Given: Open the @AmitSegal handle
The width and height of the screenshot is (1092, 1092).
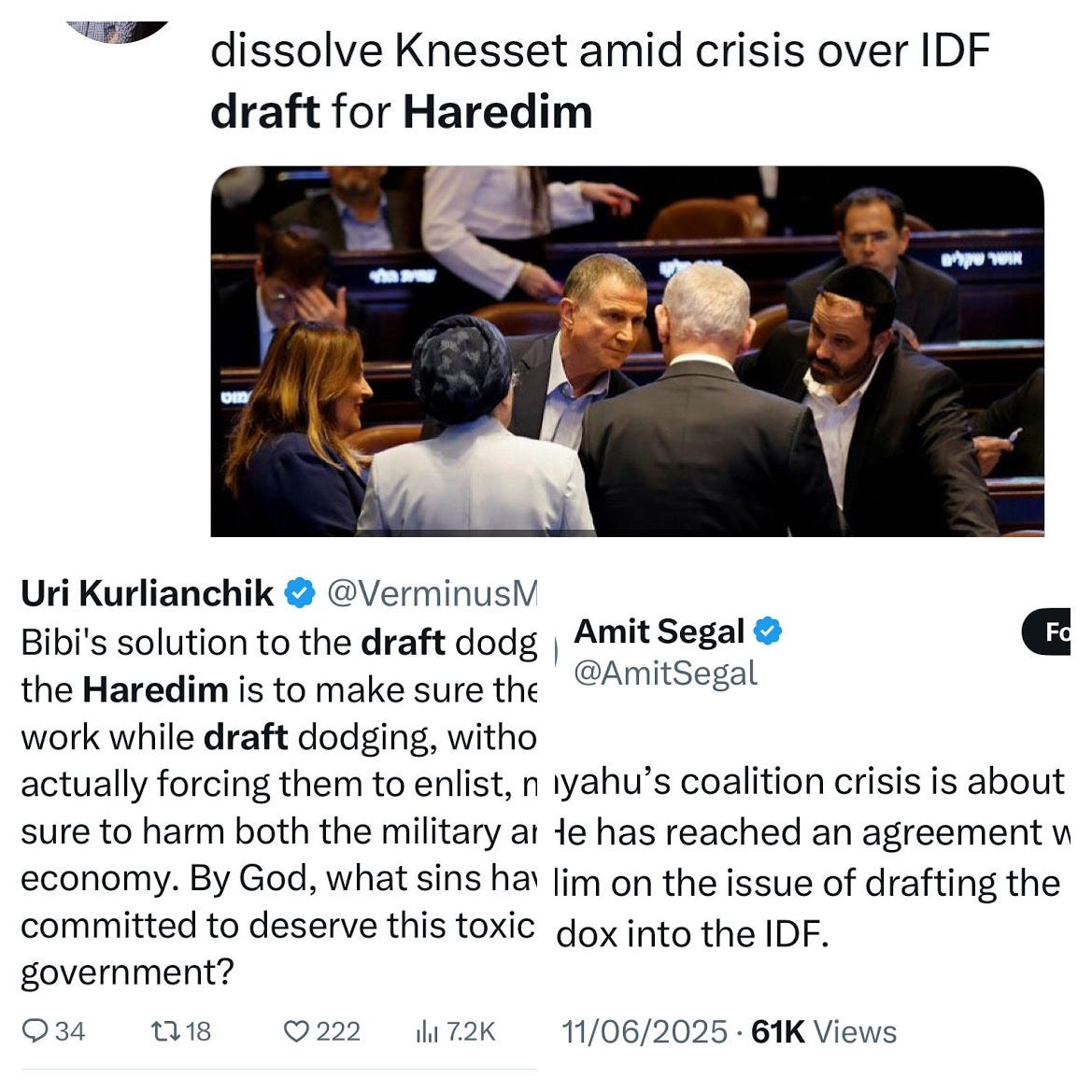Looking at the screenshot, I should (665, 673).
